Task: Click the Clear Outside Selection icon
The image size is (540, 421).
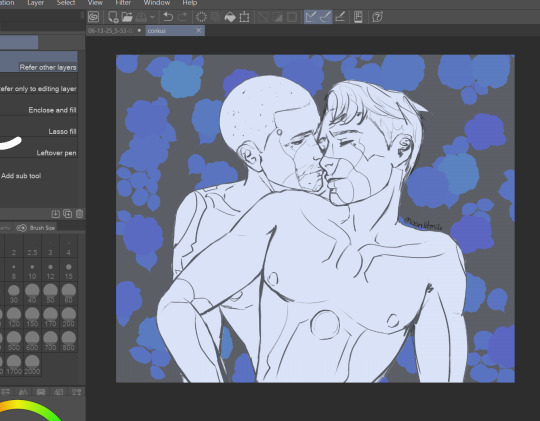Action: [216, 17]
